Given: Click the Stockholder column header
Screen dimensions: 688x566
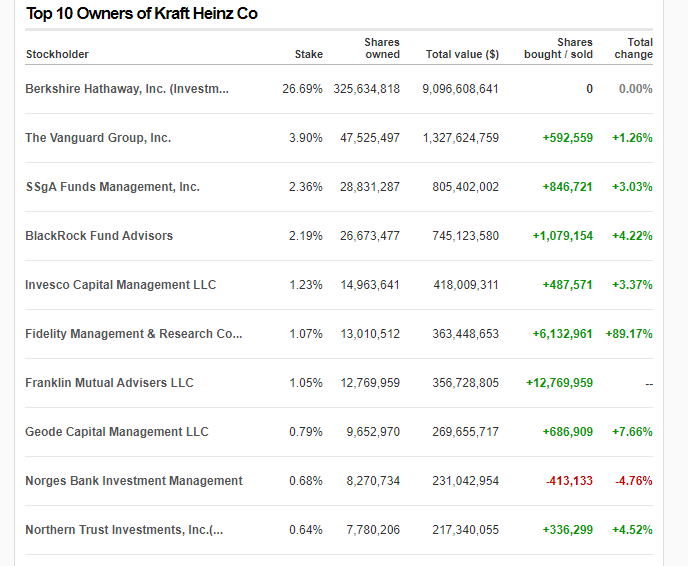Looking at the screenshot, I should [57, 54].
